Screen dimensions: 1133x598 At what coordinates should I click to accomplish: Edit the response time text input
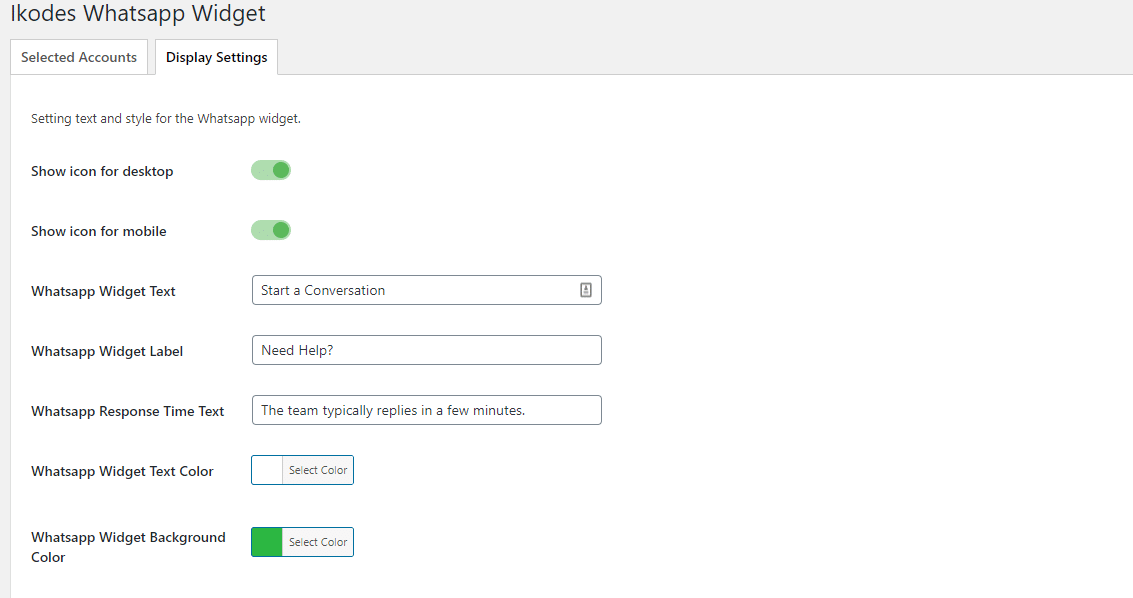click(426, 410)
